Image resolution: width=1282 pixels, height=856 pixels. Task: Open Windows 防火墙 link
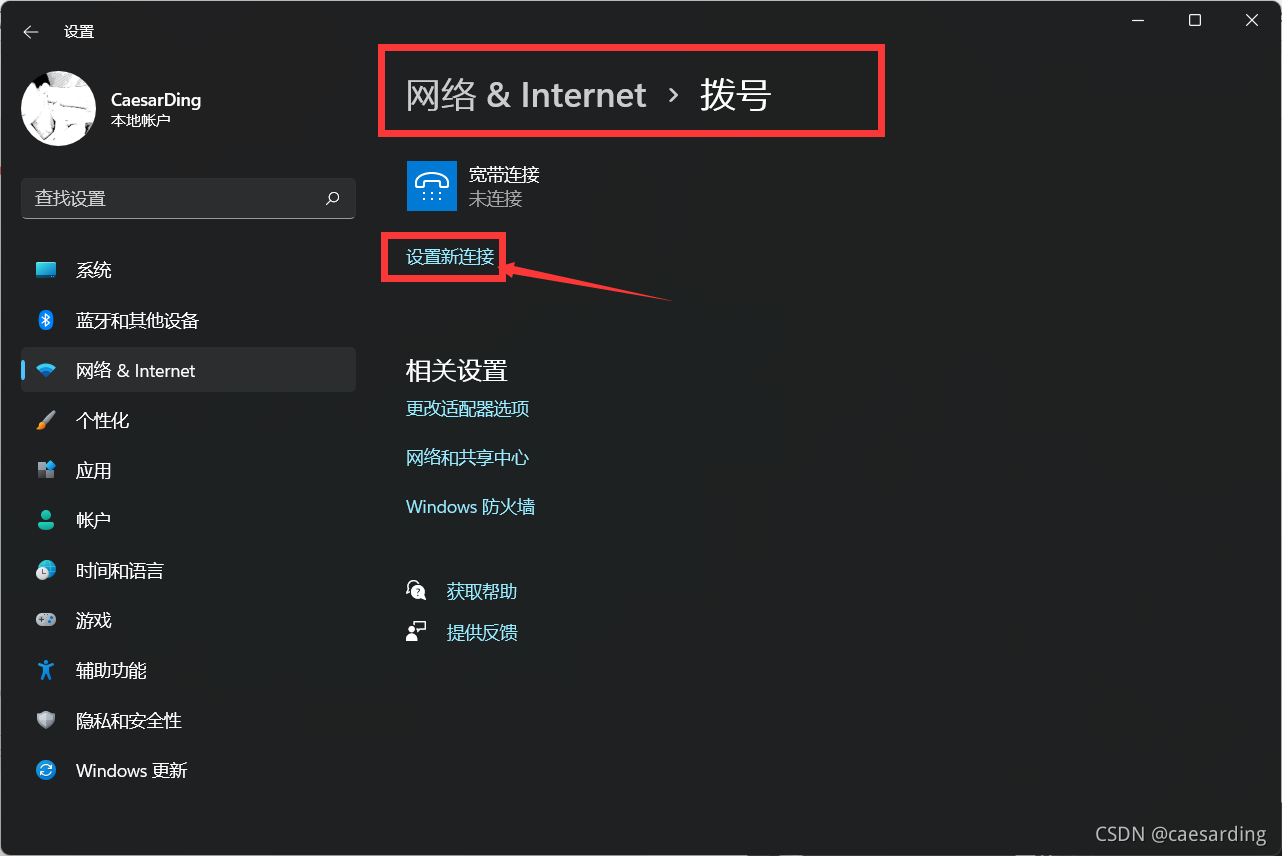pyautogui.click(x=470, y=507)
